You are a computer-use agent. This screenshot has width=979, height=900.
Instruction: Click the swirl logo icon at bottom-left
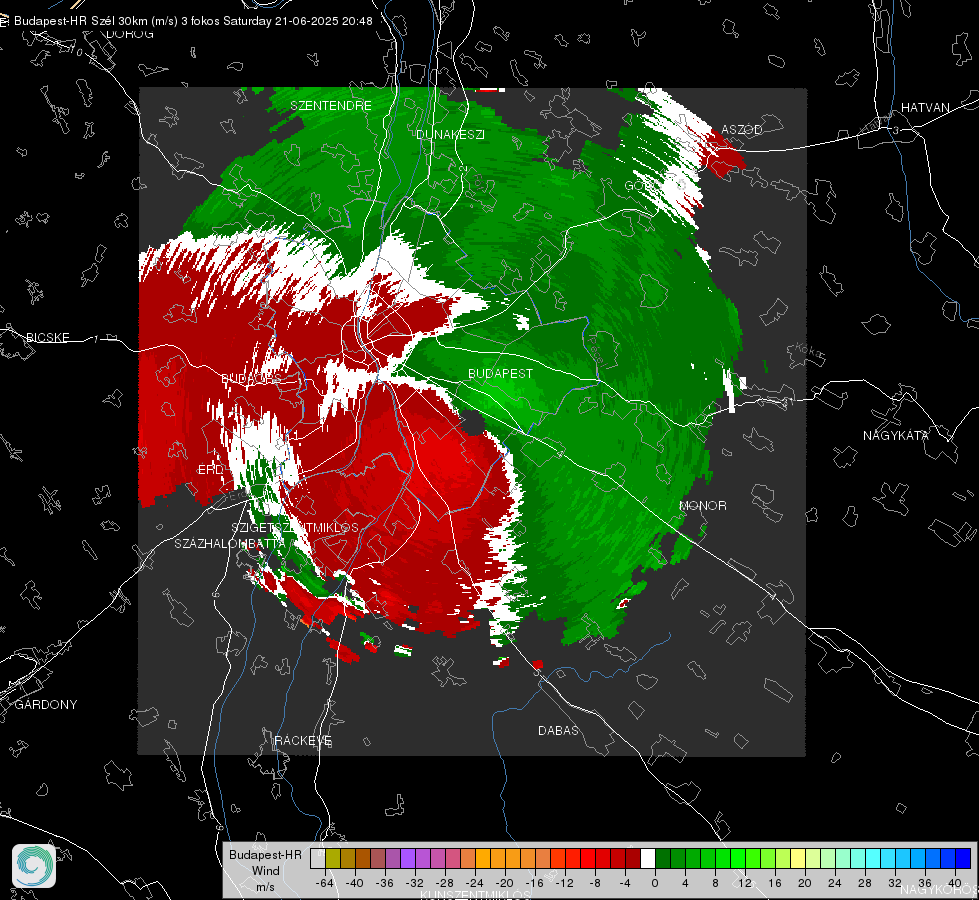point(34,866)
